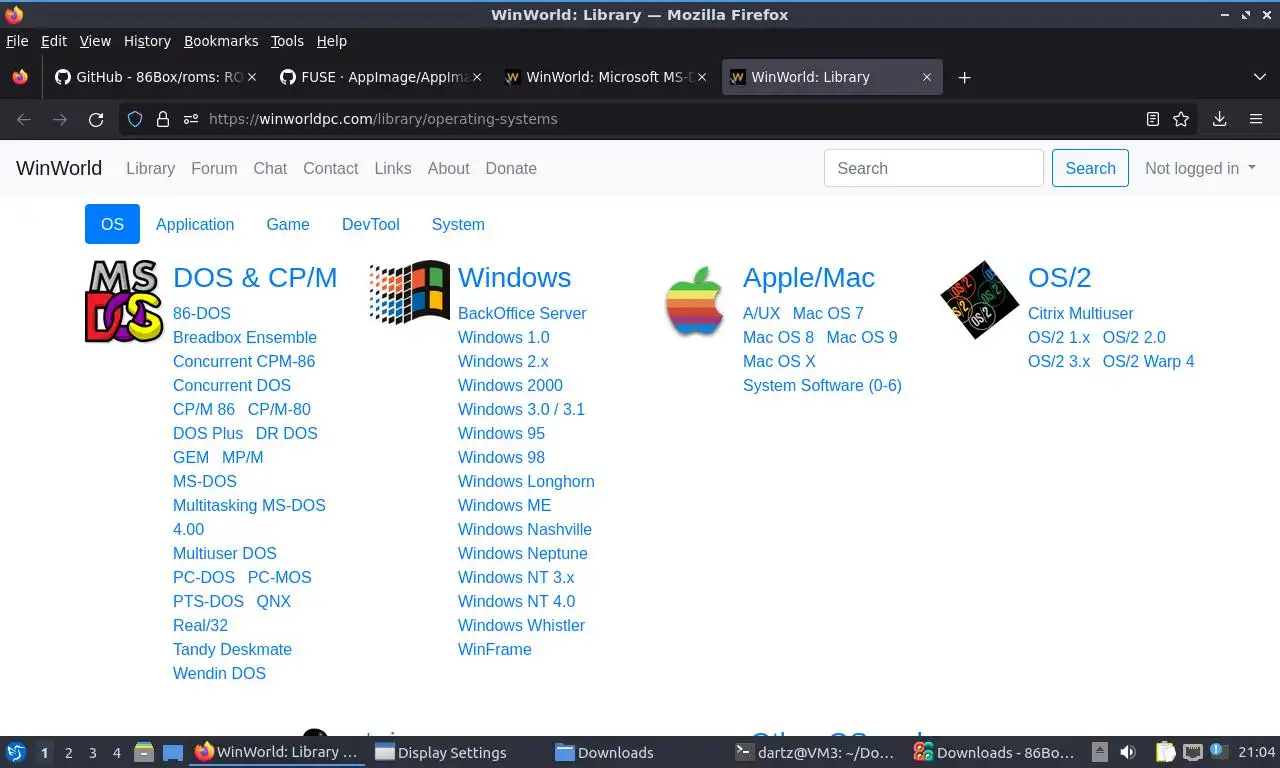Open the Tools menu
1280x768 pixels.
coord(287,41)
